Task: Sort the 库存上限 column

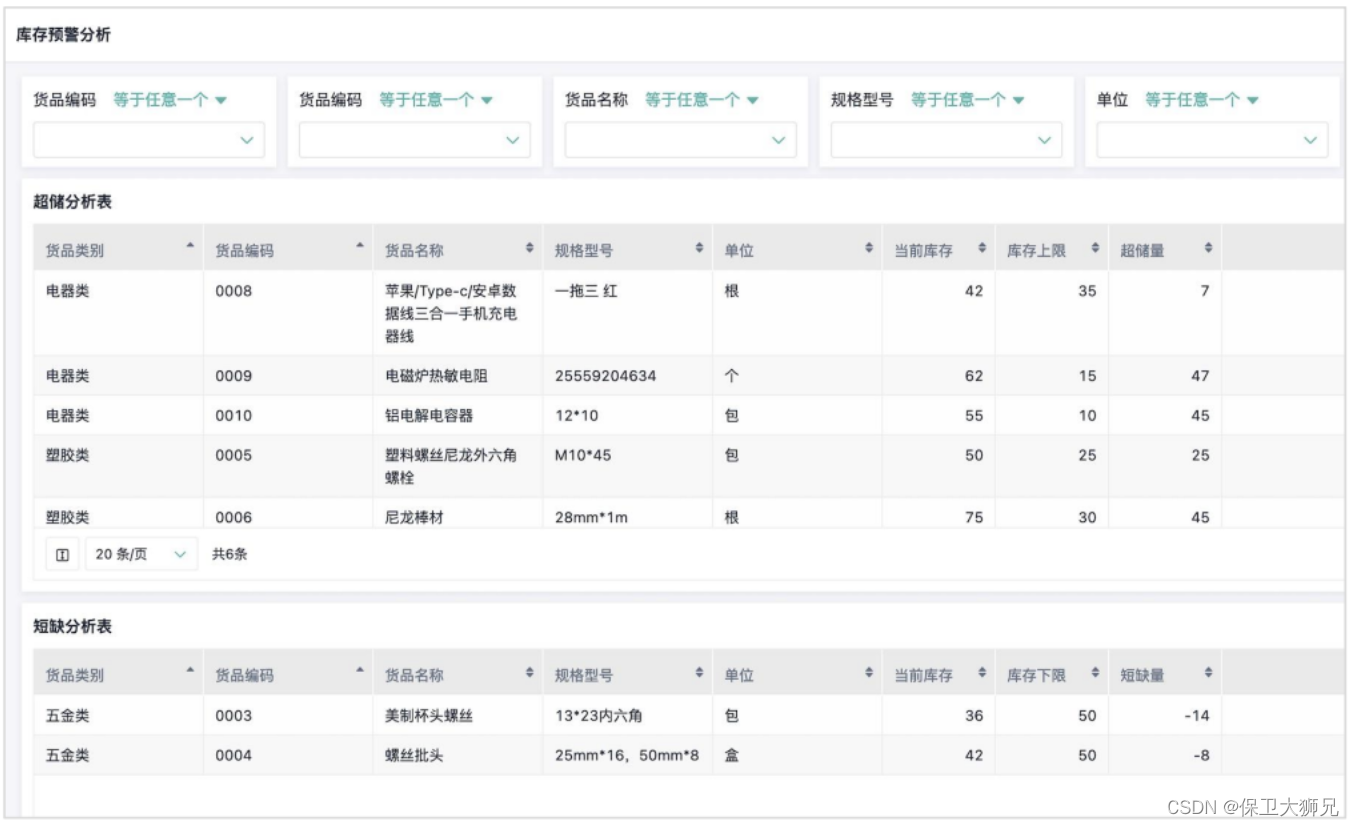Action: [x=1091, y=249]
